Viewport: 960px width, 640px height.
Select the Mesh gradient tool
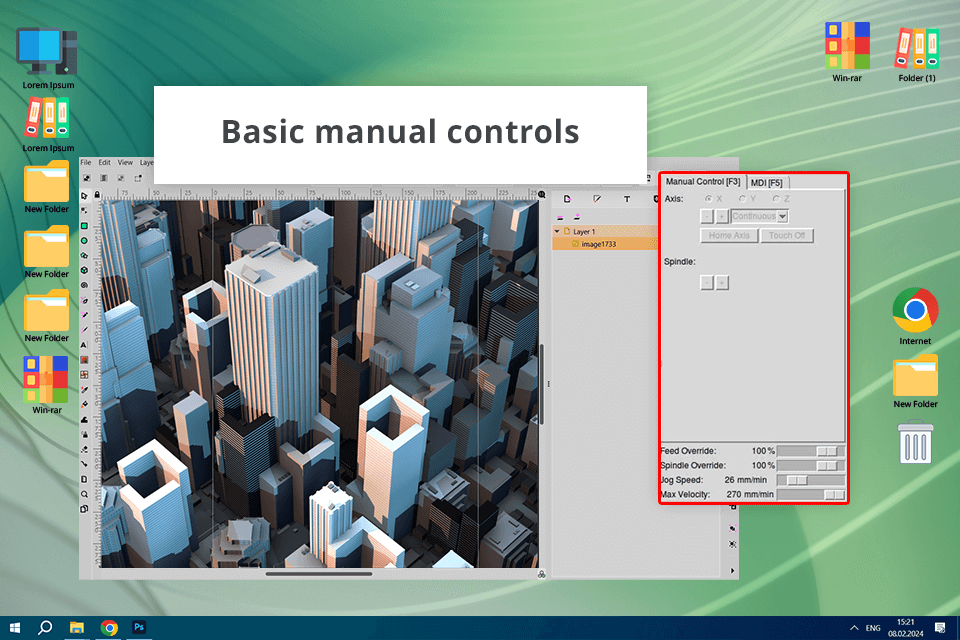coord(84,374)
